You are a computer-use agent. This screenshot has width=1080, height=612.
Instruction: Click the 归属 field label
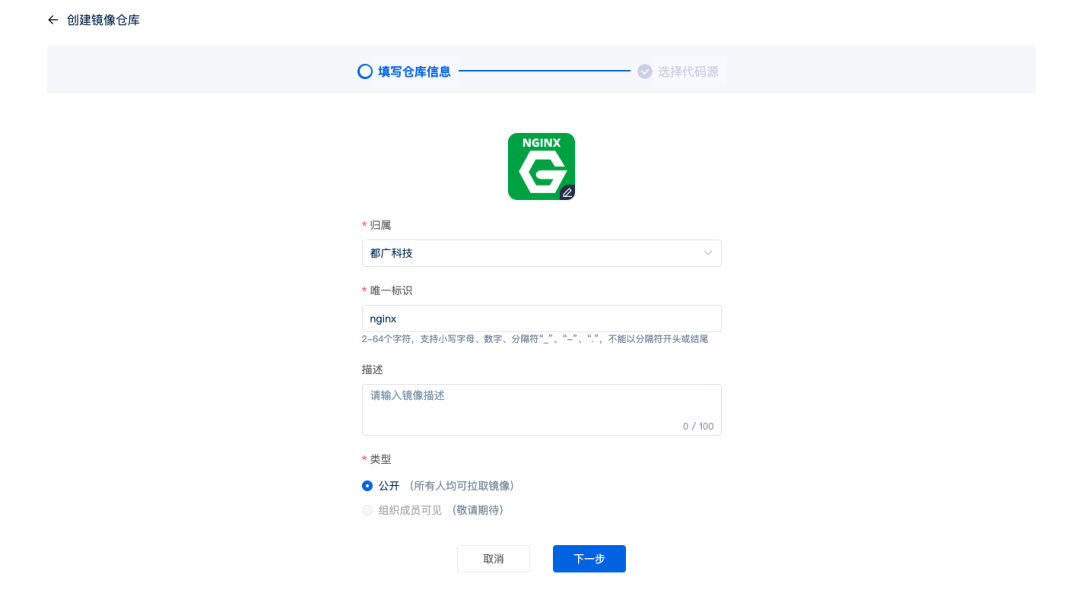click(380, 225)
